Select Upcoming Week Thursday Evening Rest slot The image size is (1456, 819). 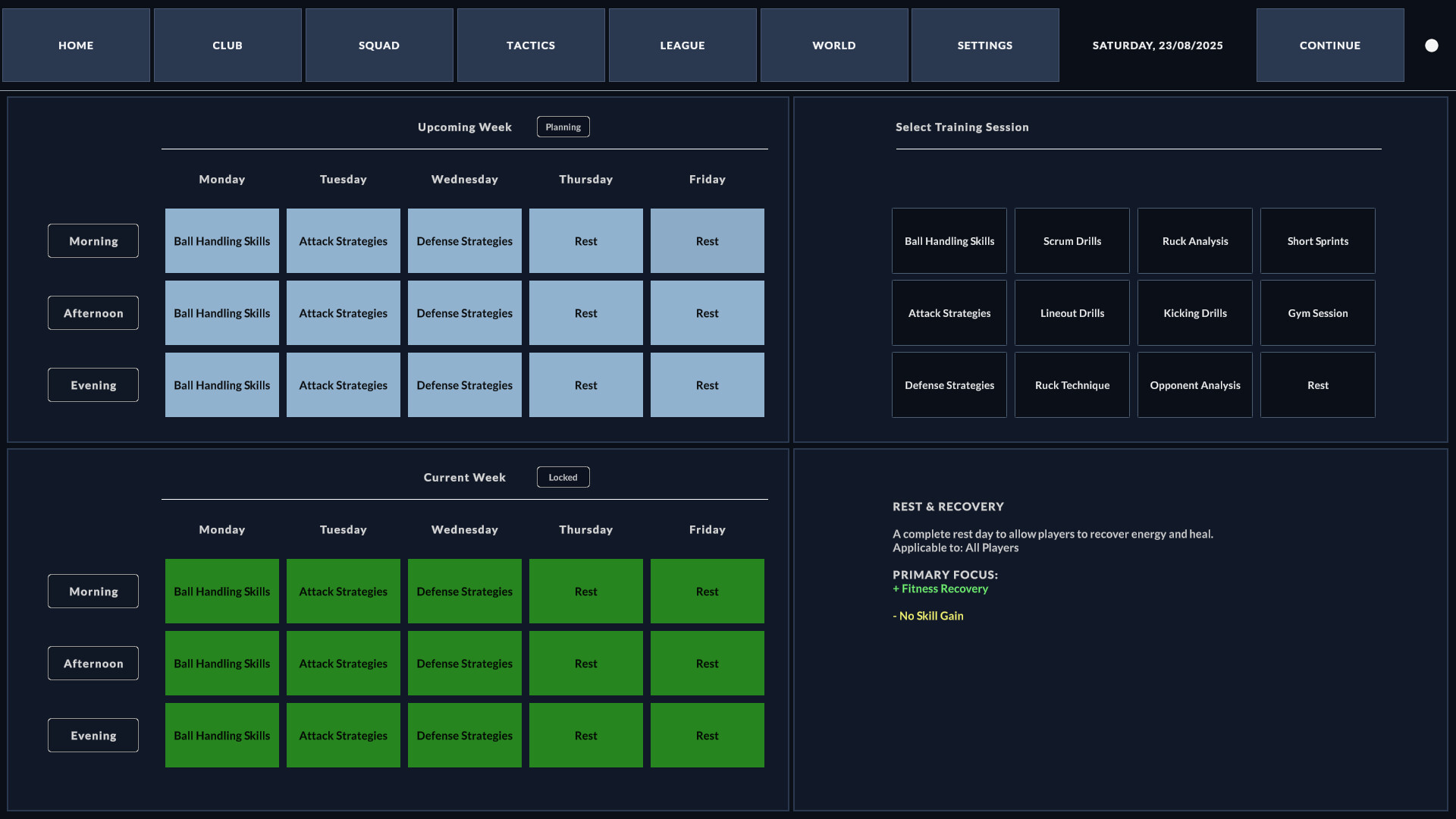[586, 385]
